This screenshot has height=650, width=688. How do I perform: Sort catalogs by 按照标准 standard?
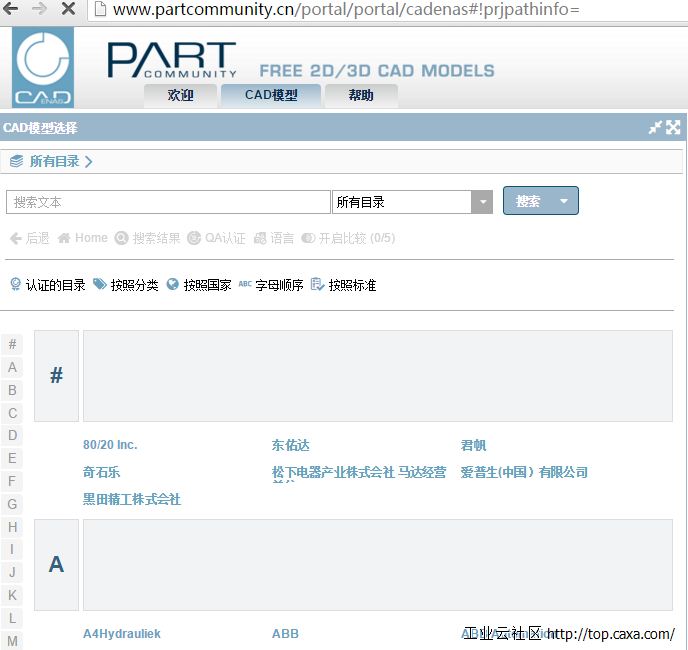(x=343, y=285)
